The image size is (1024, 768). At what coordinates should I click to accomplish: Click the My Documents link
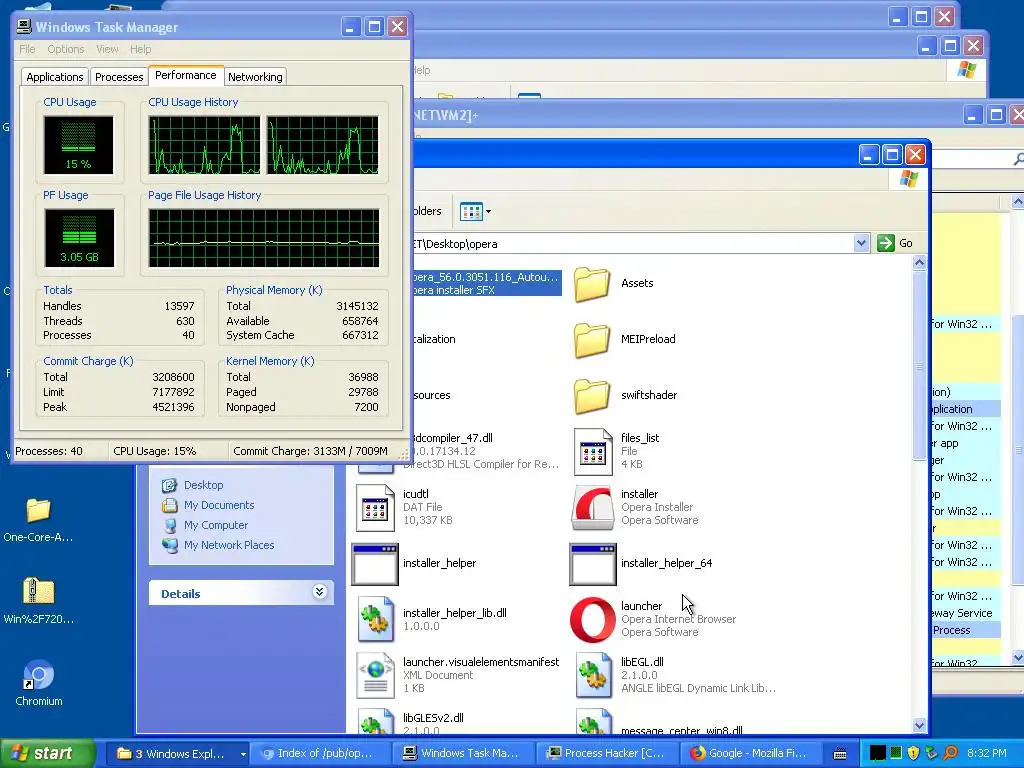coord(219,505)
